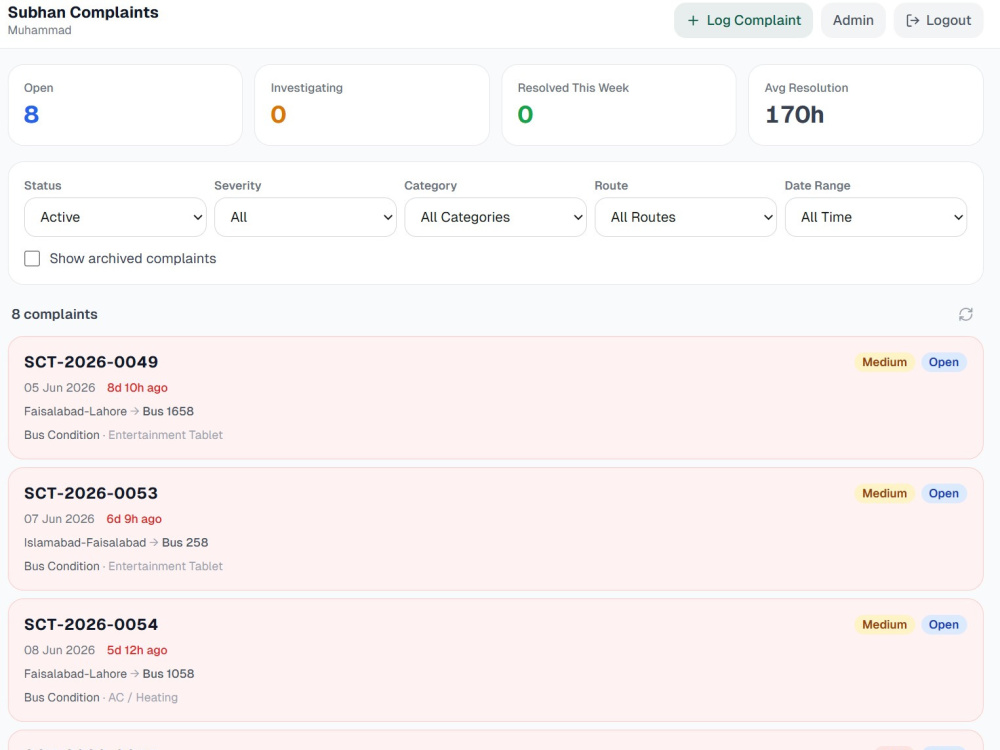Click 'Show archived complaints' label text
This screenshot has height=750, width=1000.
pos(133,258)
